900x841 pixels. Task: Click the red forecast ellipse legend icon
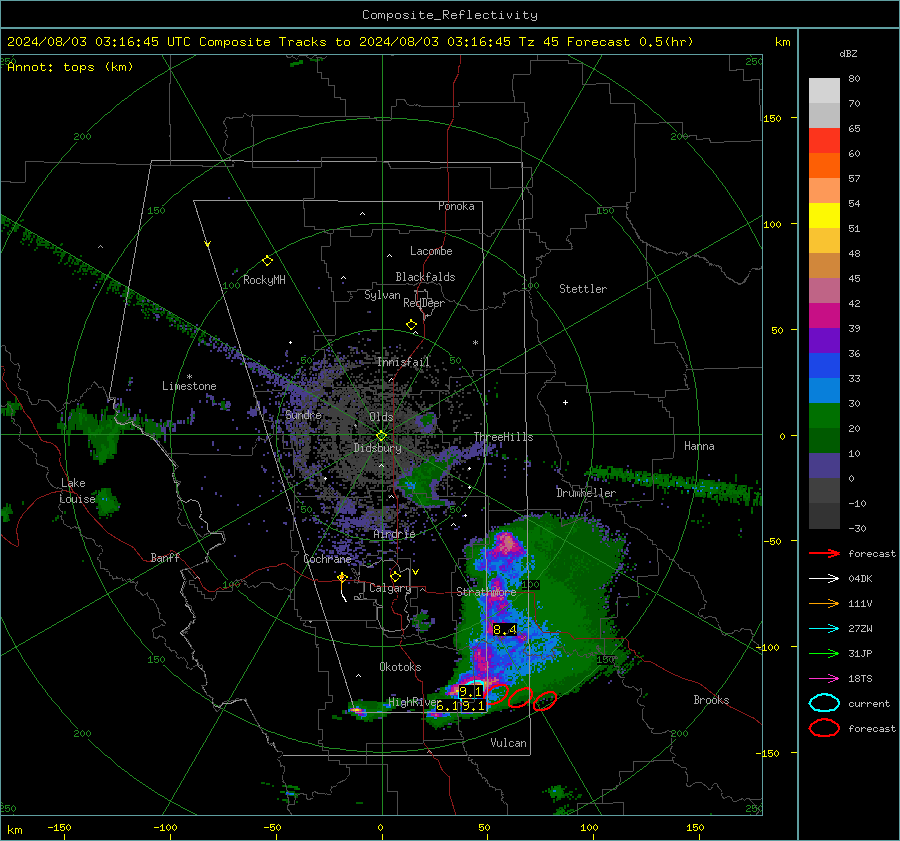tap(824, 728)
